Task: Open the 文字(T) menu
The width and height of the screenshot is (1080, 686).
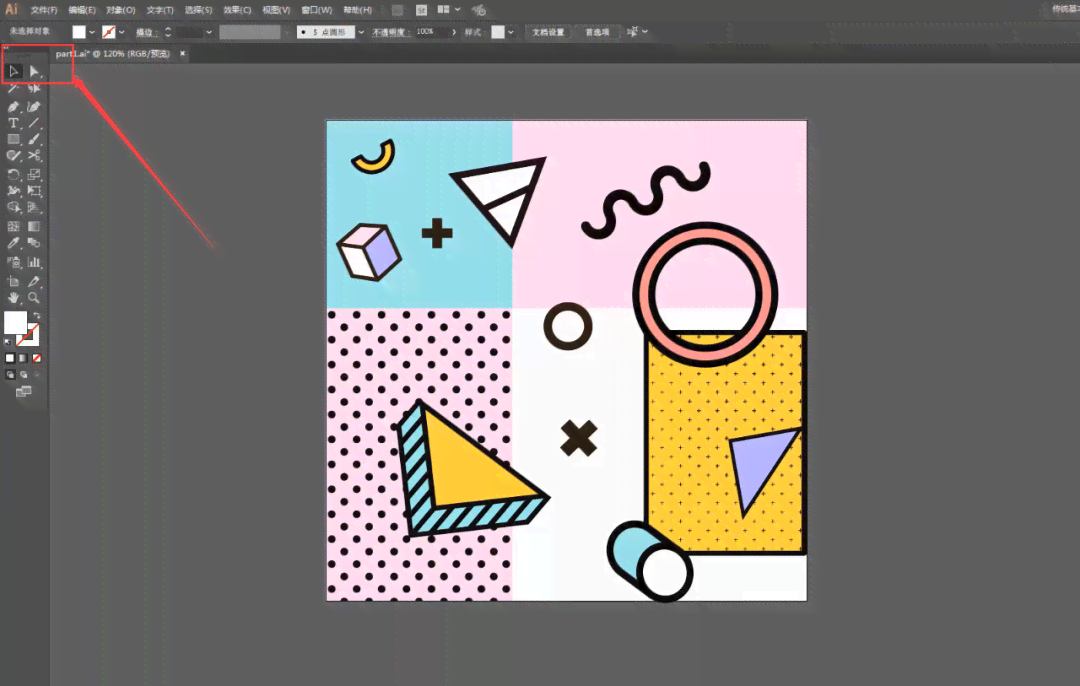Action: [x=160, y=10]
